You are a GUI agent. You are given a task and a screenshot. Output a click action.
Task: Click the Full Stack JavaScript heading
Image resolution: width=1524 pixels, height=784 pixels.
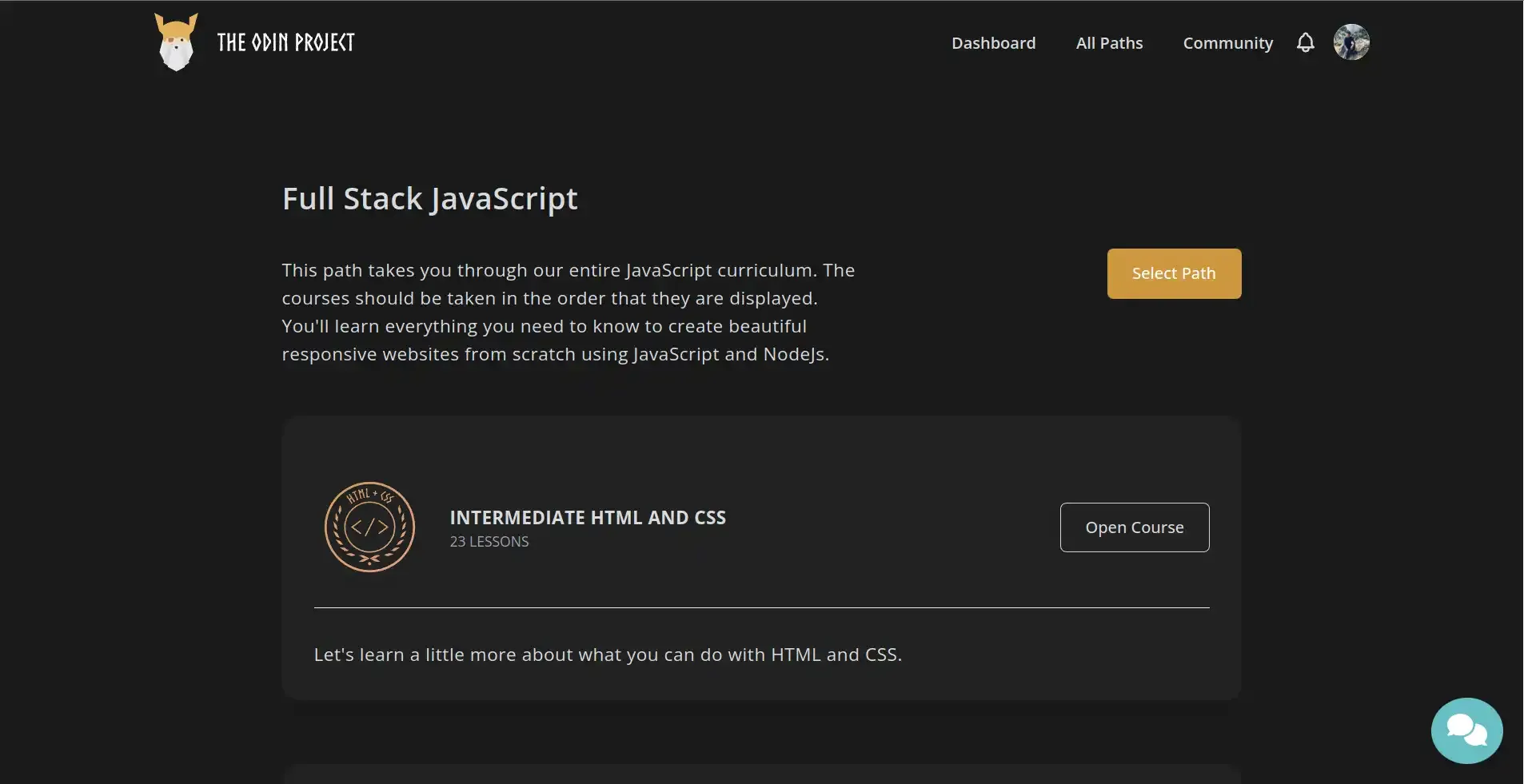429,198
